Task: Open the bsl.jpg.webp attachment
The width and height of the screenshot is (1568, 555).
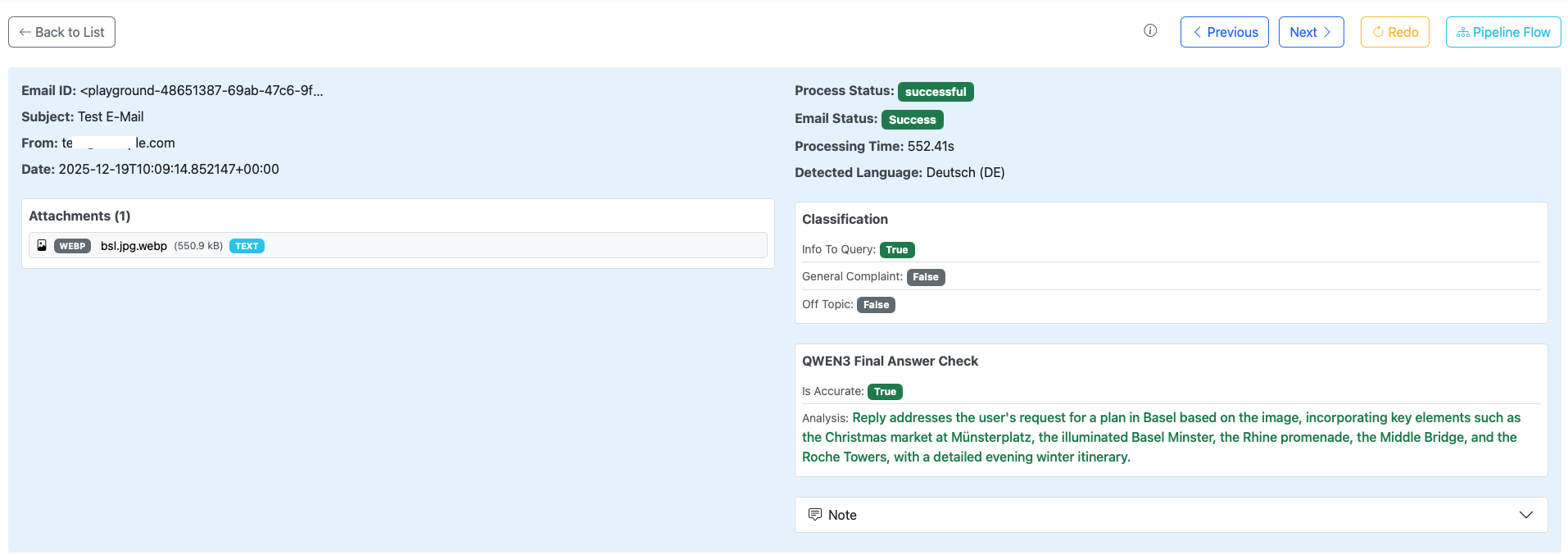Action: click(x=134, y=246)
